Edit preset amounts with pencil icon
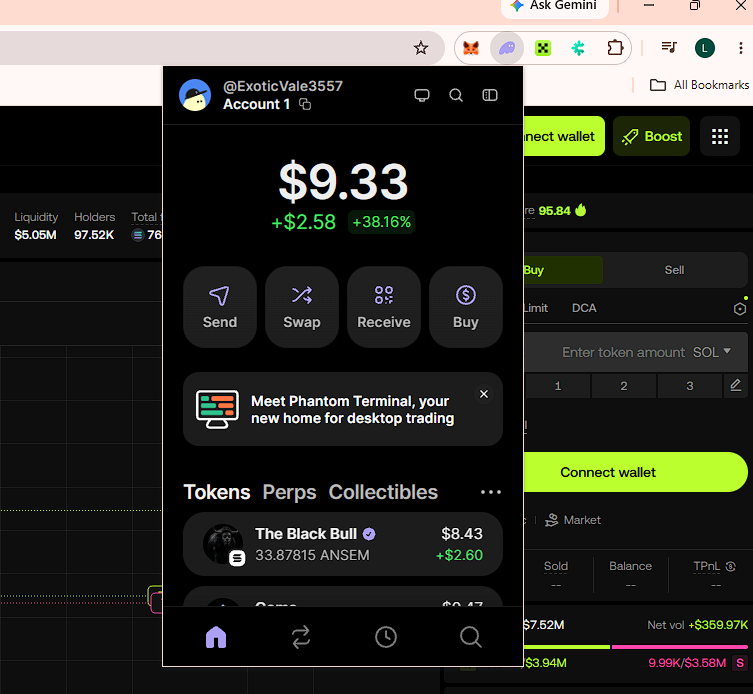 click(x=735, y=385)
